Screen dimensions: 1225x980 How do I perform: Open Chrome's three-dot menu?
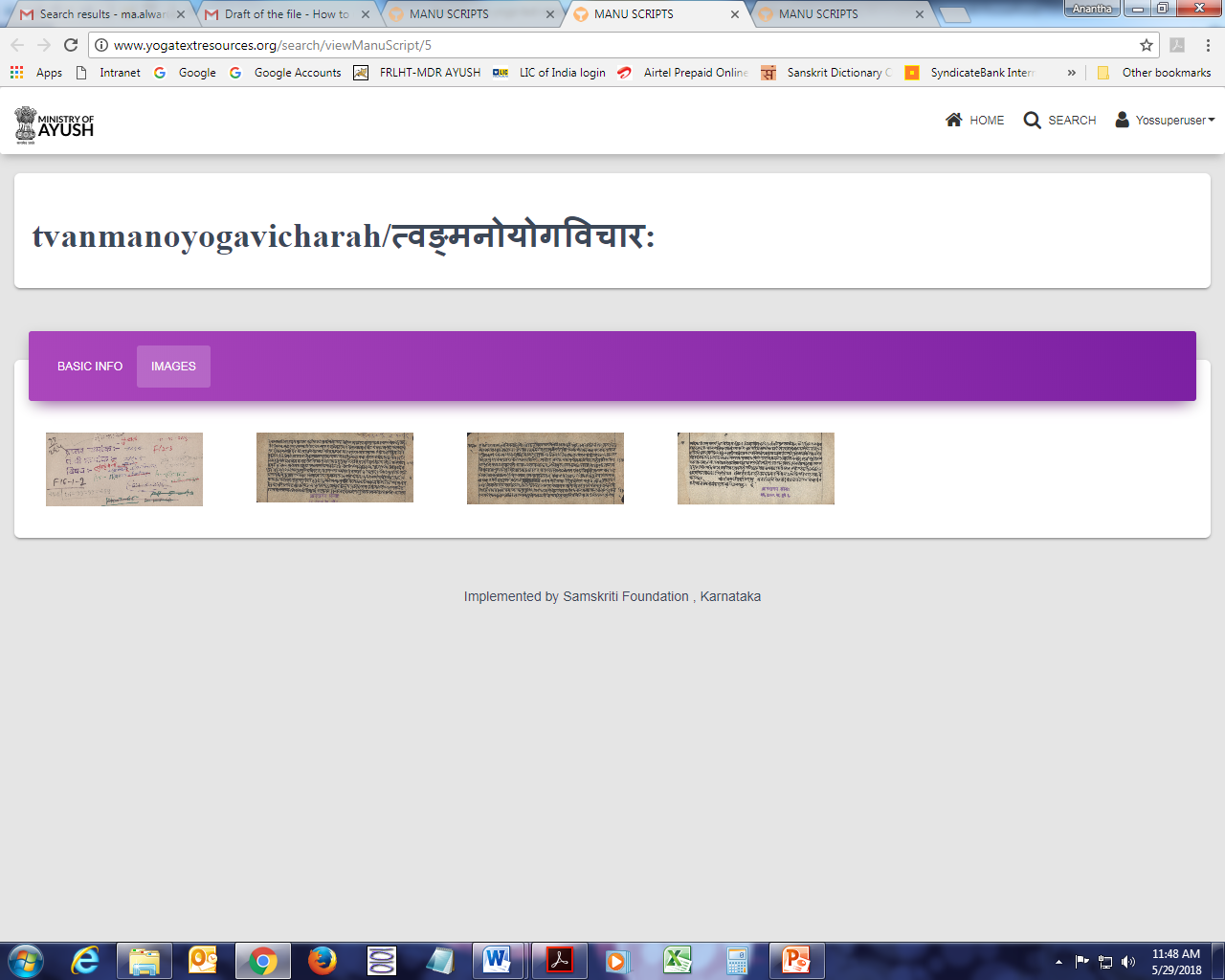[1208, 45]
